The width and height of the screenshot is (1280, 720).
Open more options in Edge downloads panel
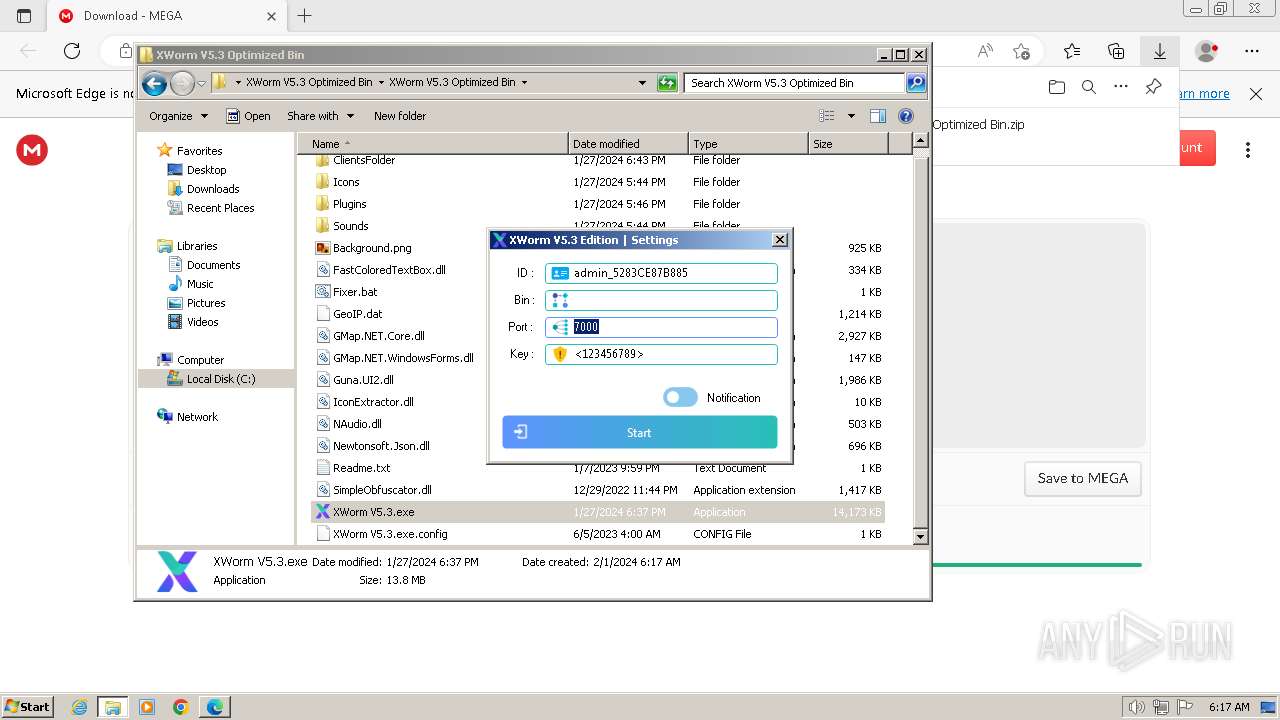click(x=1121, y=87)
